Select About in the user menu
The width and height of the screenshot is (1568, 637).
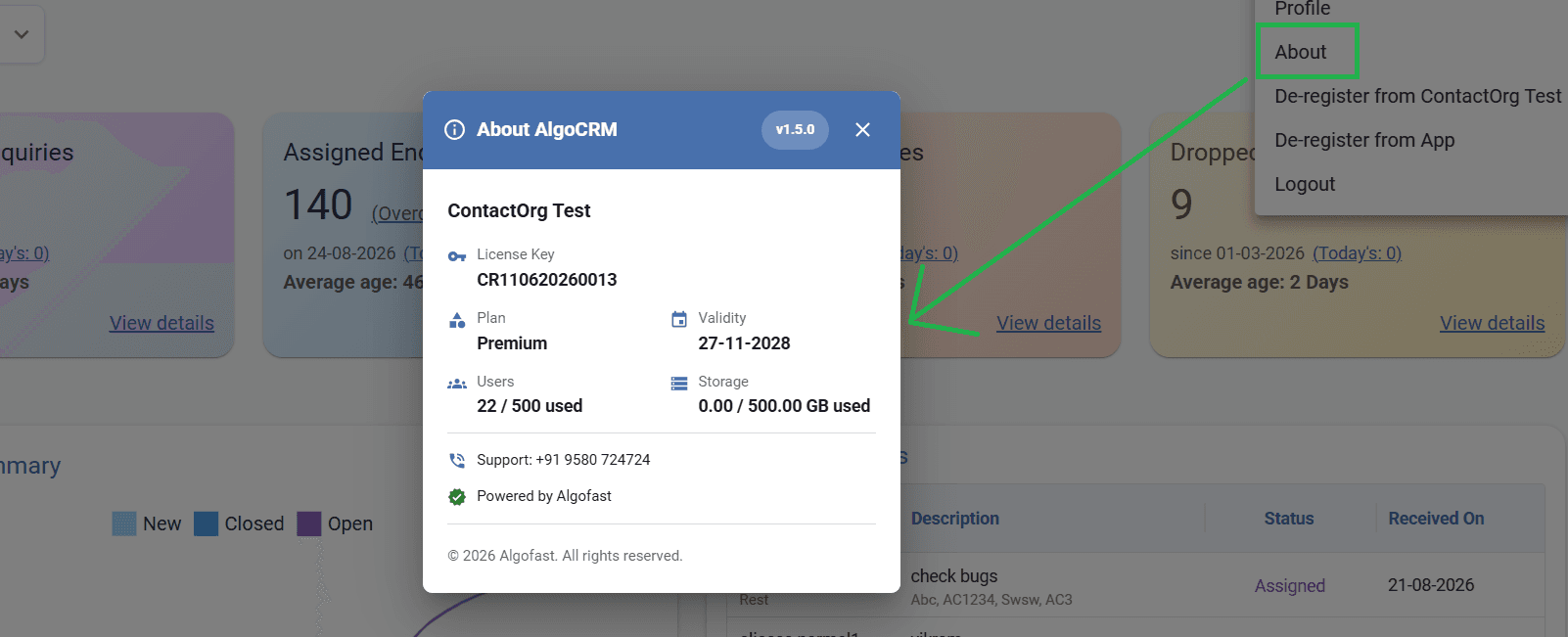coord(1300,52)
